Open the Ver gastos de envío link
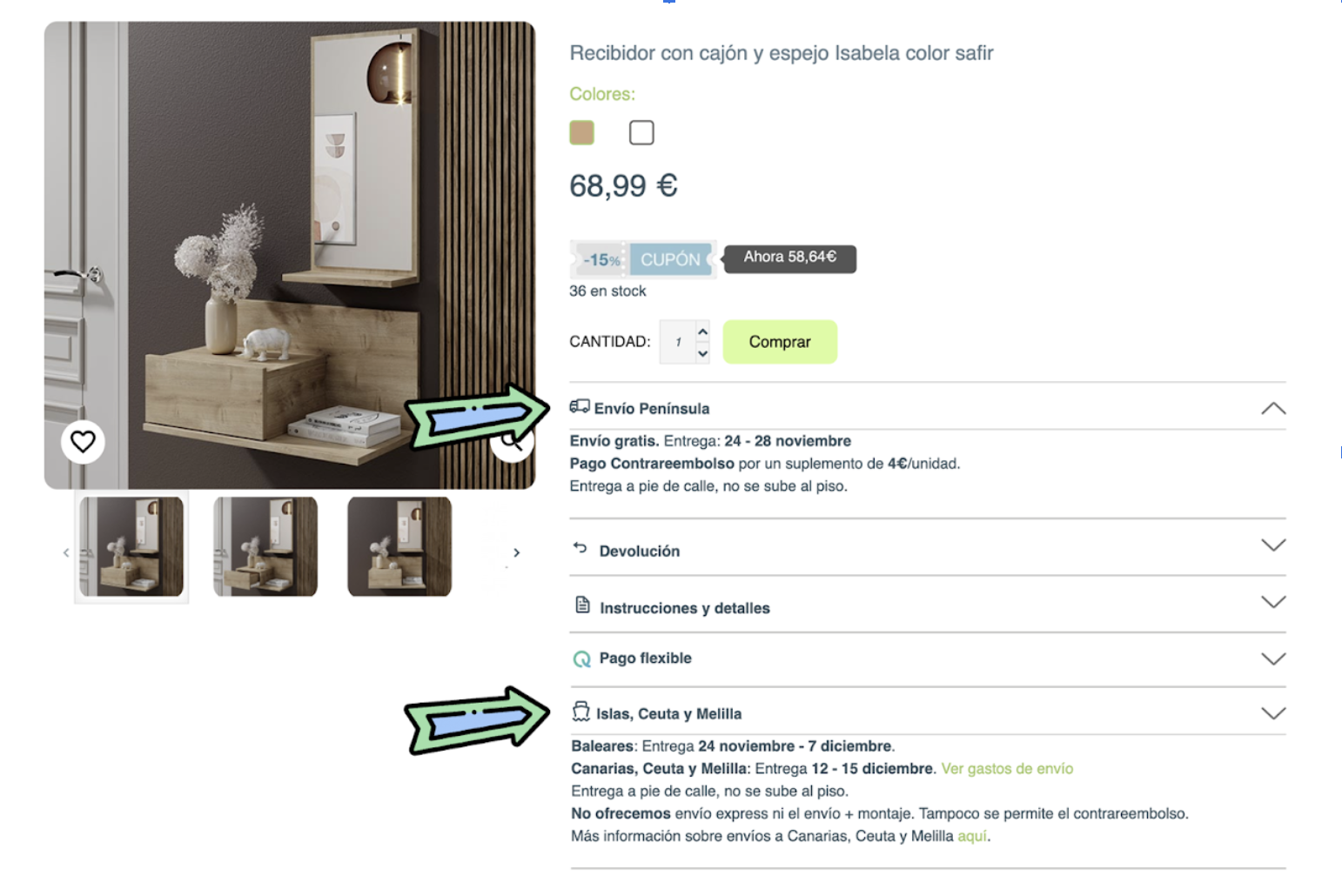 [1007, 769]
